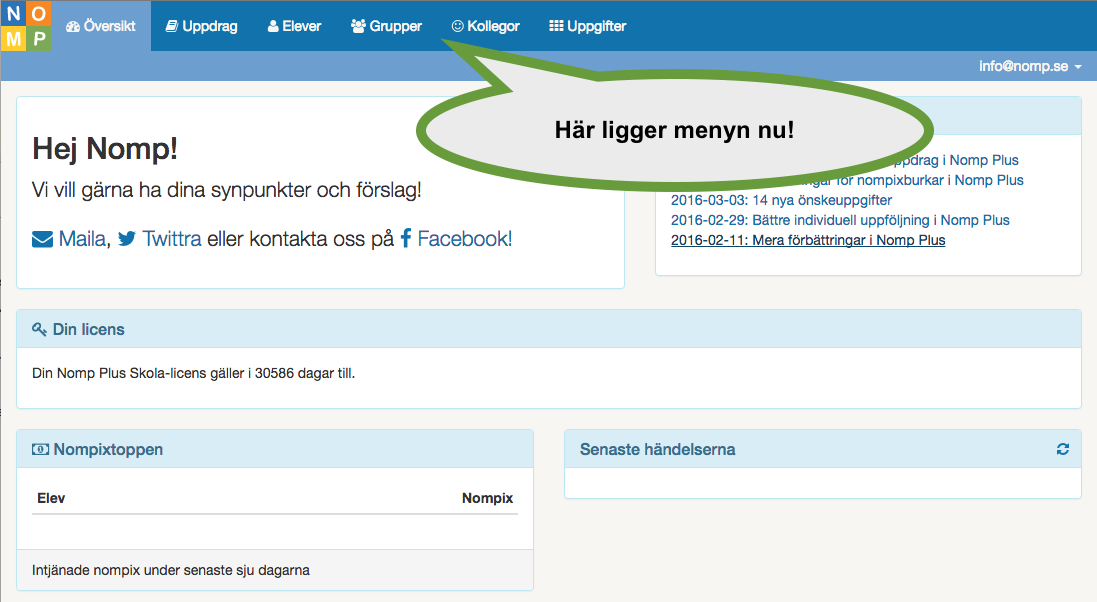Image resolution: width=1097 pixels, height=602 pixels.
Task: Open the 2016-03-03 14 nya önskeuppgifter news
Action: click(781, 200)
